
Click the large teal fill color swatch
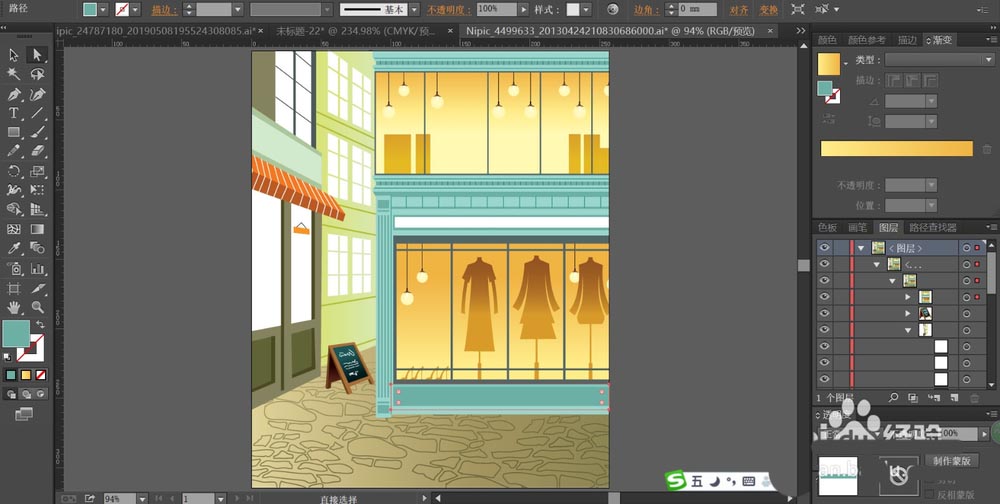point(15,332)
